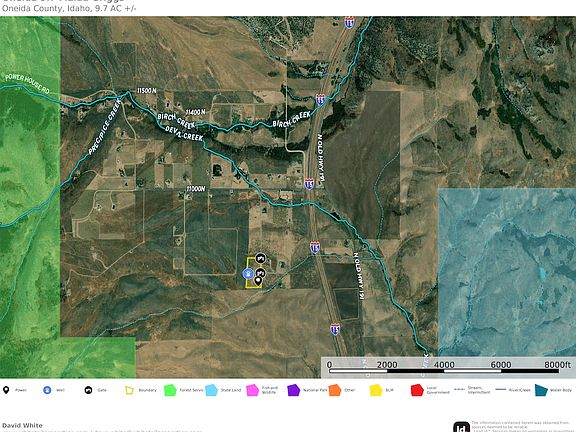Click the '11500 N' road label
576x432 pixels.
pyautogui.click(x=147, y=90)
